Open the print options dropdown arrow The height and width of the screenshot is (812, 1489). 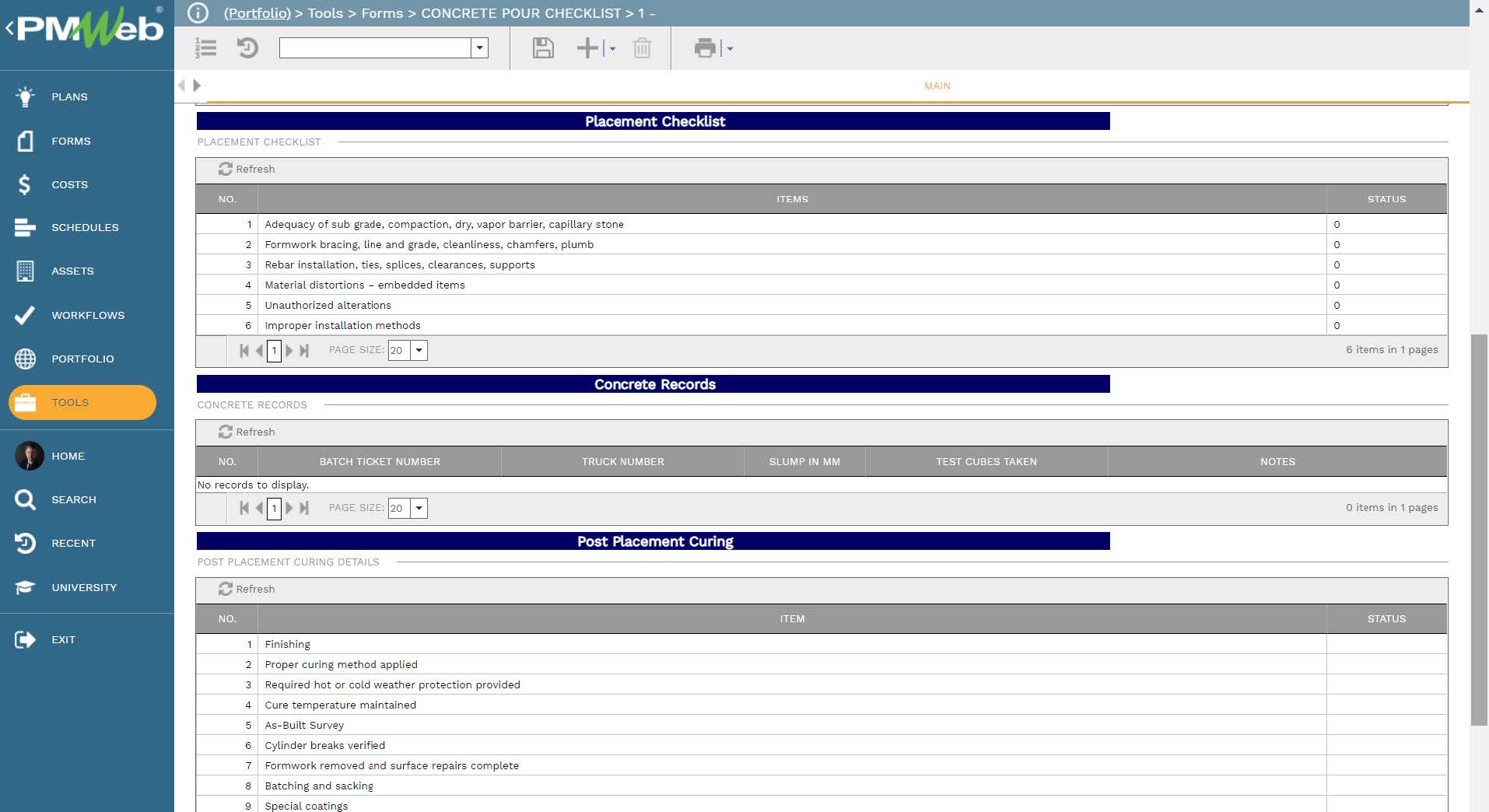click(728, 48)
